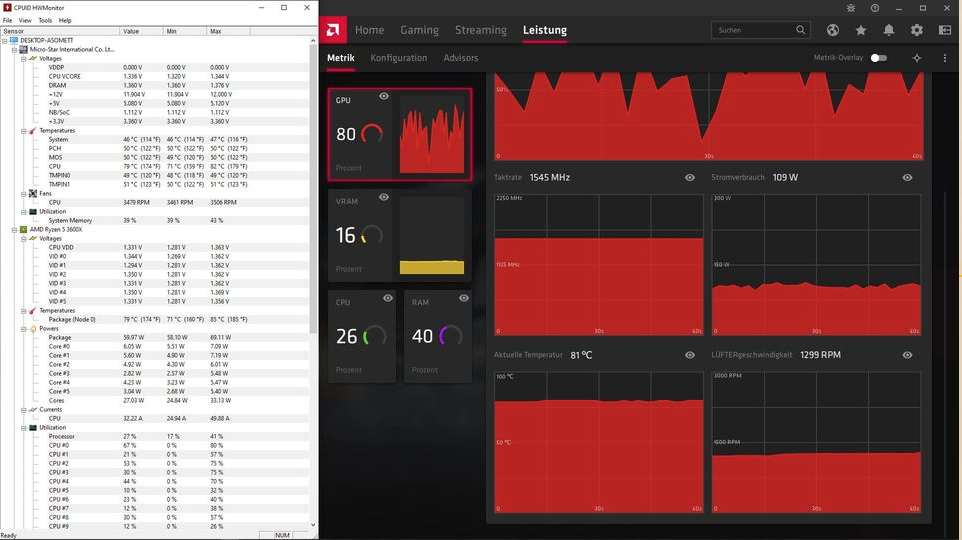Click the metric tracking crosshair icon

[917, 58]
